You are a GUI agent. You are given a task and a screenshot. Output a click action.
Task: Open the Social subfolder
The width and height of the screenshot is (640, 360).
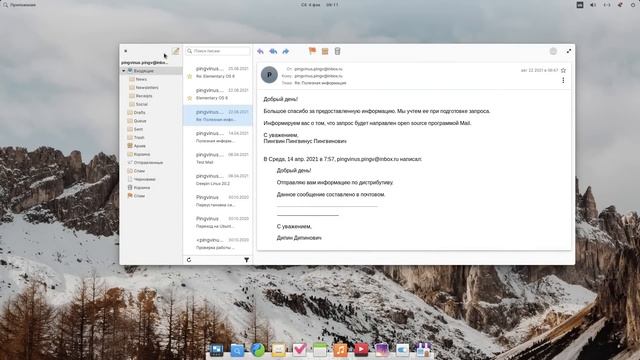[142, 104]
